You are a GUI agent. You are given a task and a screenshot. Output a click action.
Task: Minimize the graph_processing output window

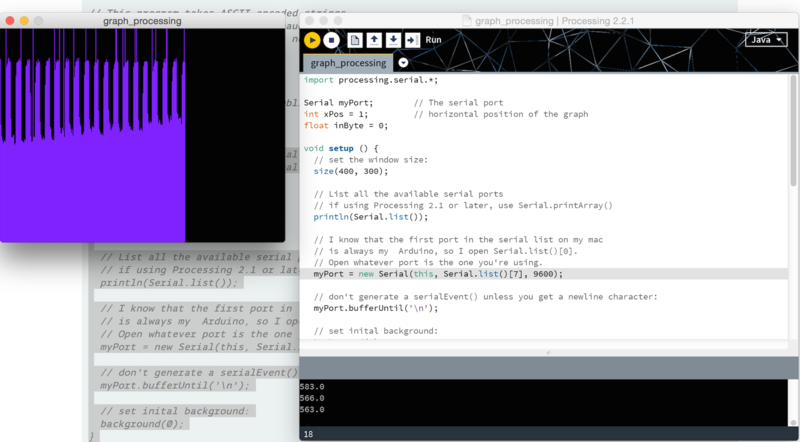coord(25,20)
